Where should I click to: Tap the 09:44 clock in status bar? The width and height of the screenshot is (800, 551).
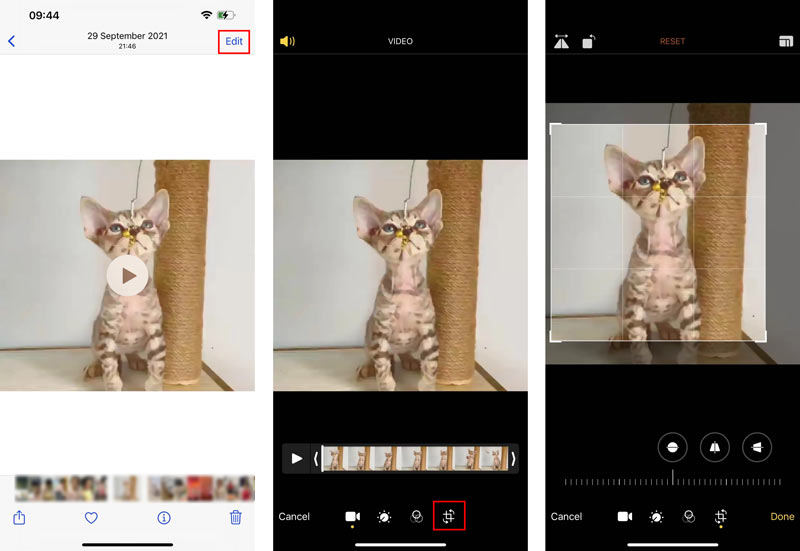coord(44,15)
